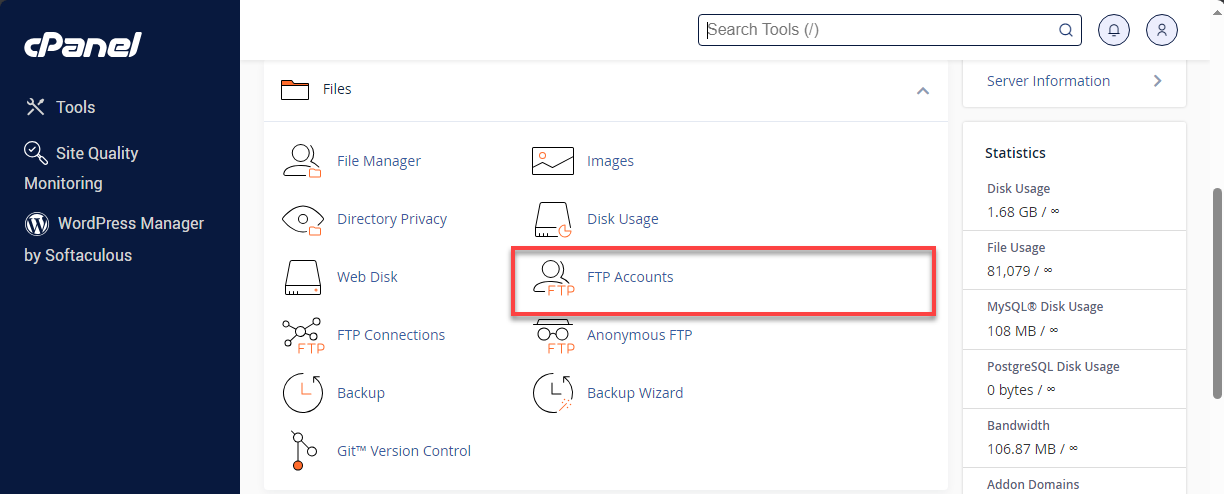1224x494 pixels.
Task: Open the user account menu icon
Action: coord(1162,30)
